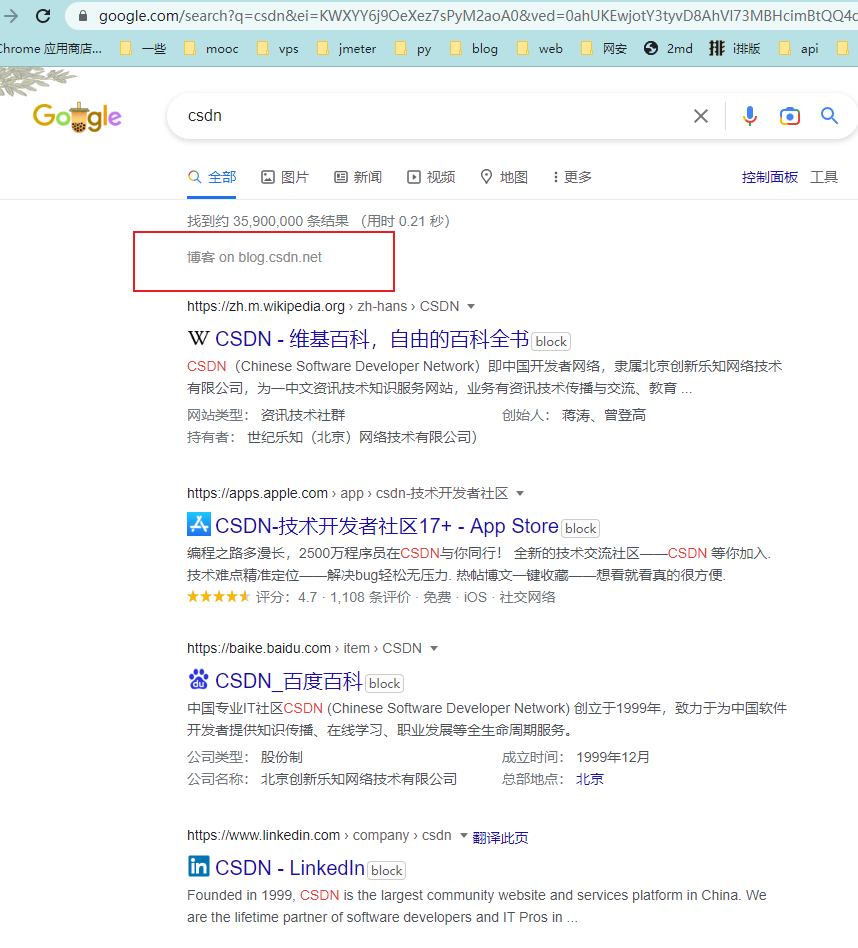Viewport: 858px width, 948px height.
Task: Click the Wikipedia W favicon
Action: click(x=198, y=338)
